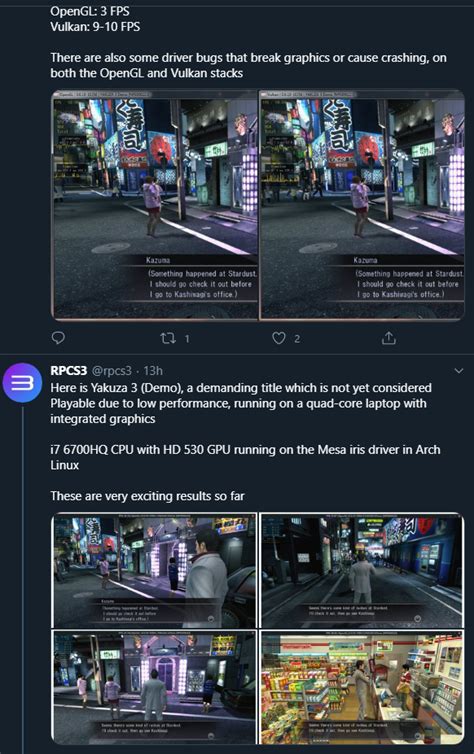
Task: Open the RPCS3 profile avatar
Action: [x=22, y=383]
